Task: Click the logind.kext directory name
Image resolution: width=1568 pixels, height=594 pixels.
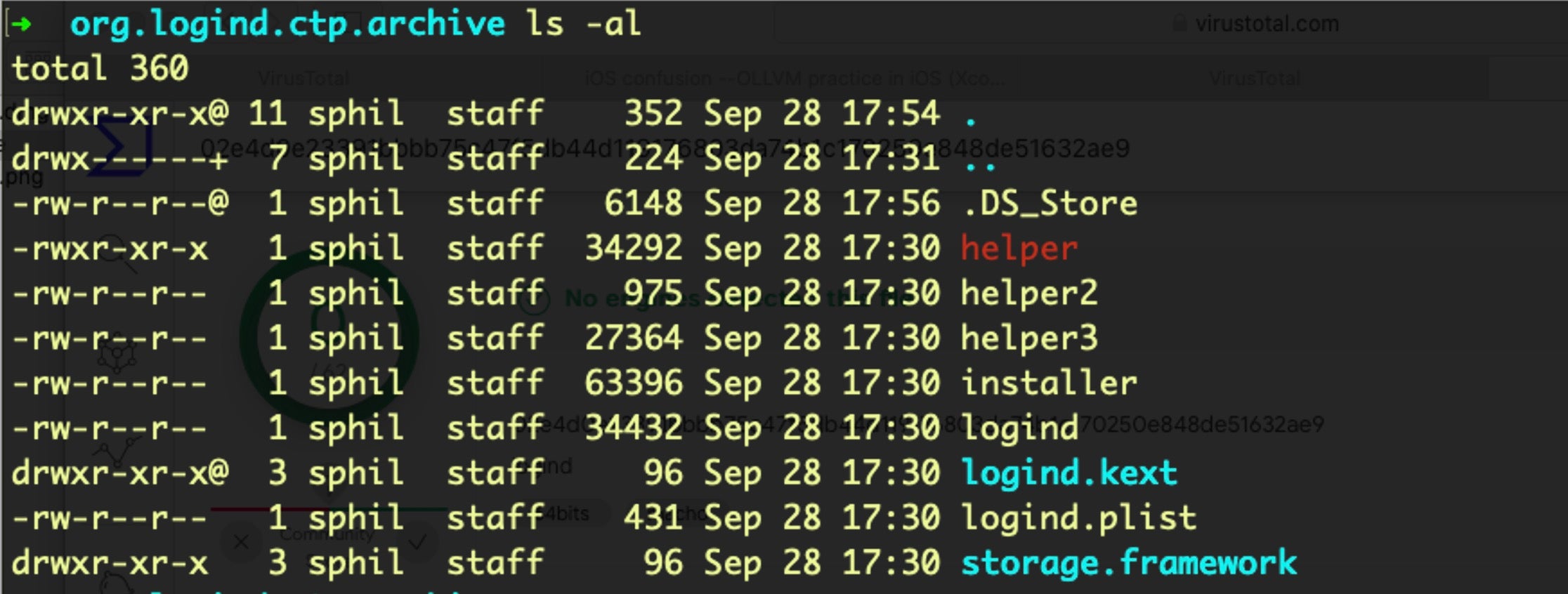Action: [x=1069, y=473]
